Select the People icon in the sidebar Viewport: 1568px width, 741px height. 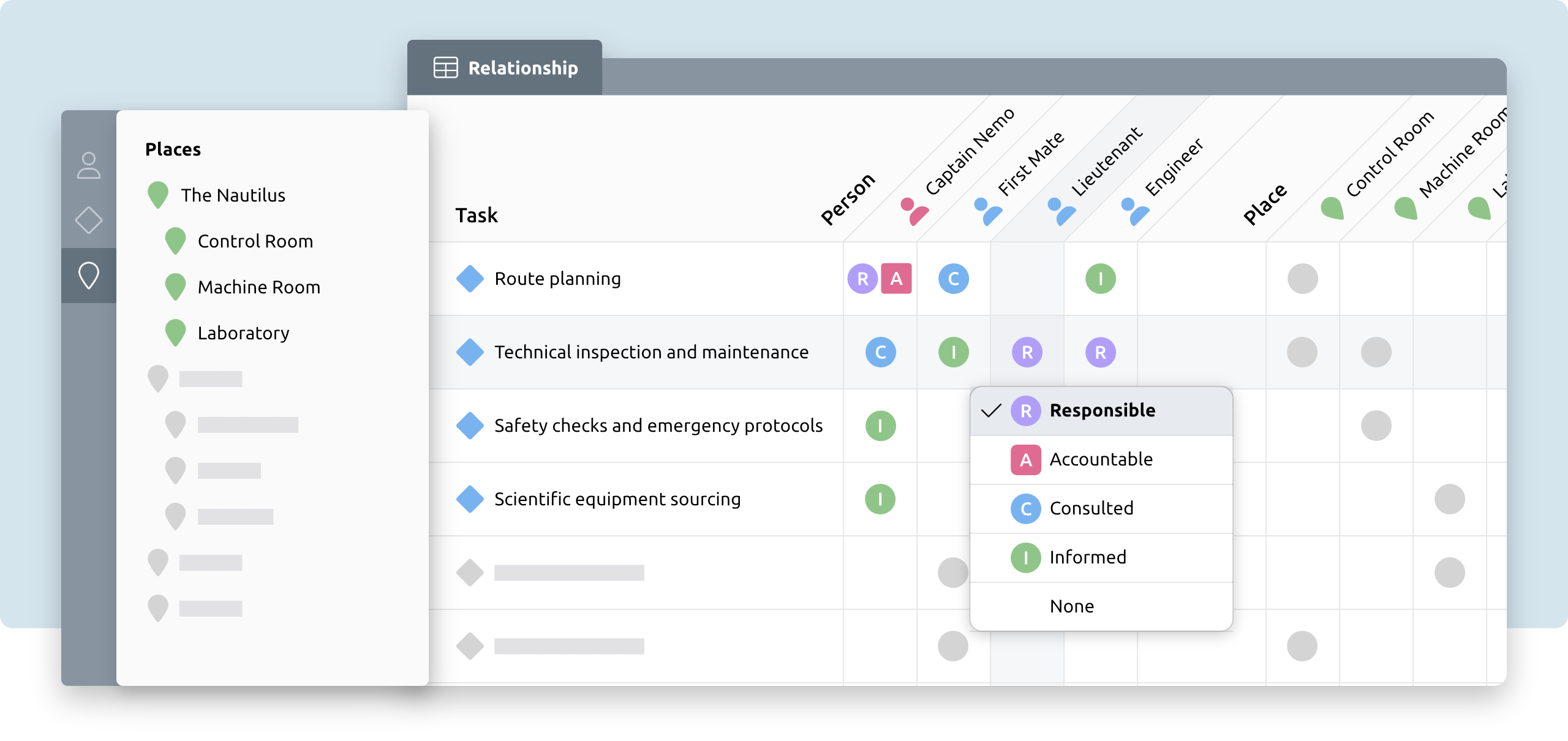point(89,165)
